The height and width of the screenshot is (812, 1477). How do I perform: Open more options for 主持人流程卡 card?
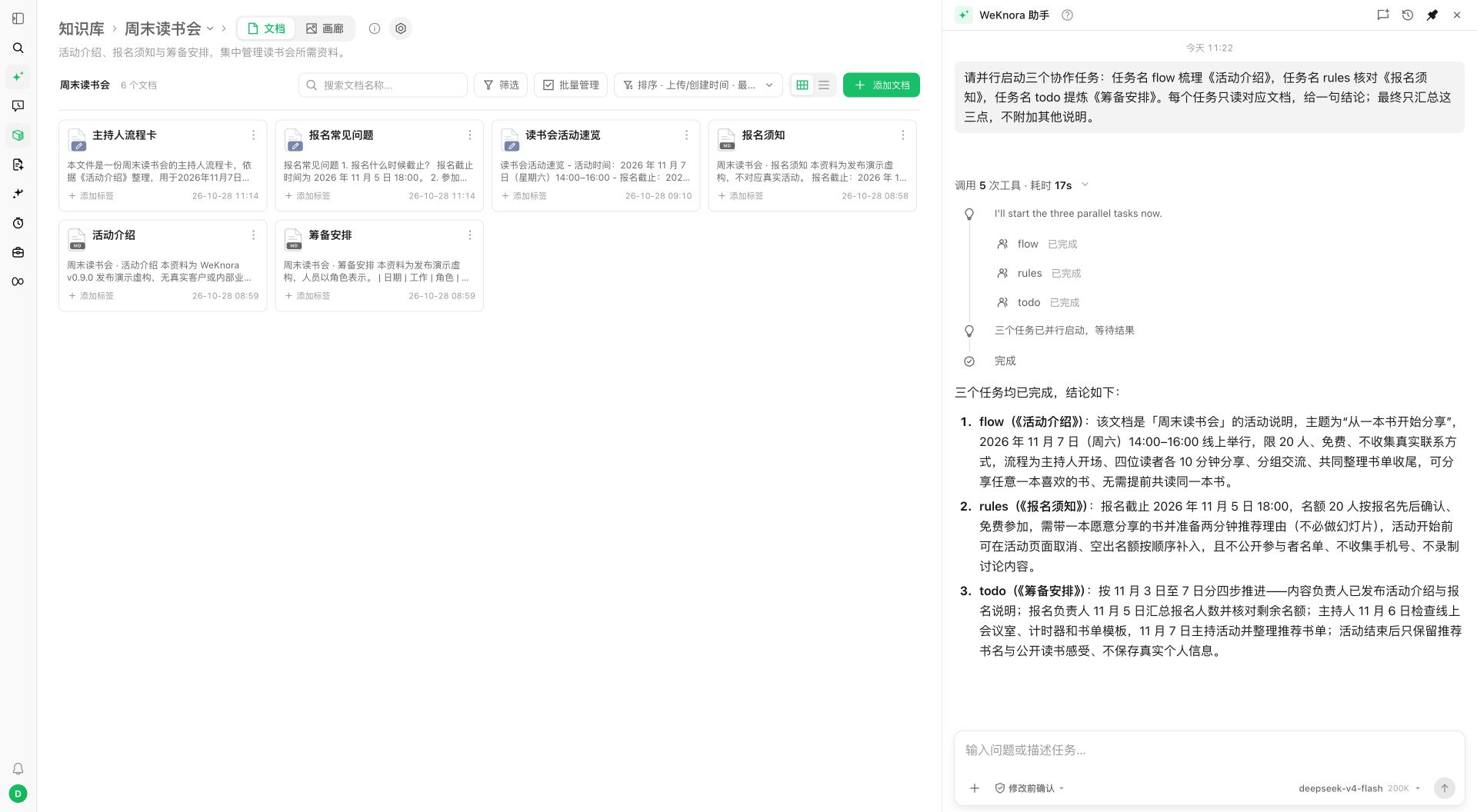(253, 135)
